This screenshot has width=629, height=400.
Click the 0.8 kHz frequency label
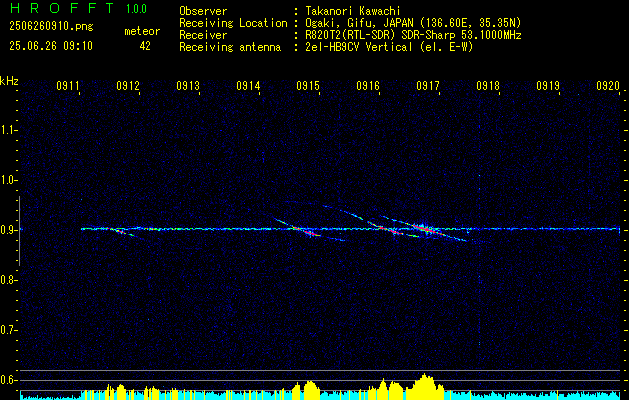[8, 280]
